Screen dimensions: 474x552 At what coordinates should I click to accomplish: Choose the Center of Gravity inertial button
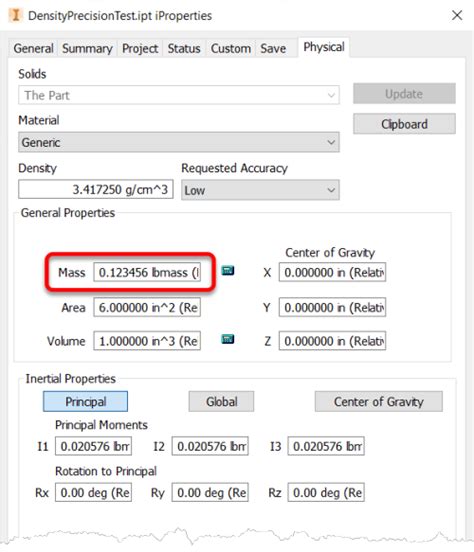(379, 402)
